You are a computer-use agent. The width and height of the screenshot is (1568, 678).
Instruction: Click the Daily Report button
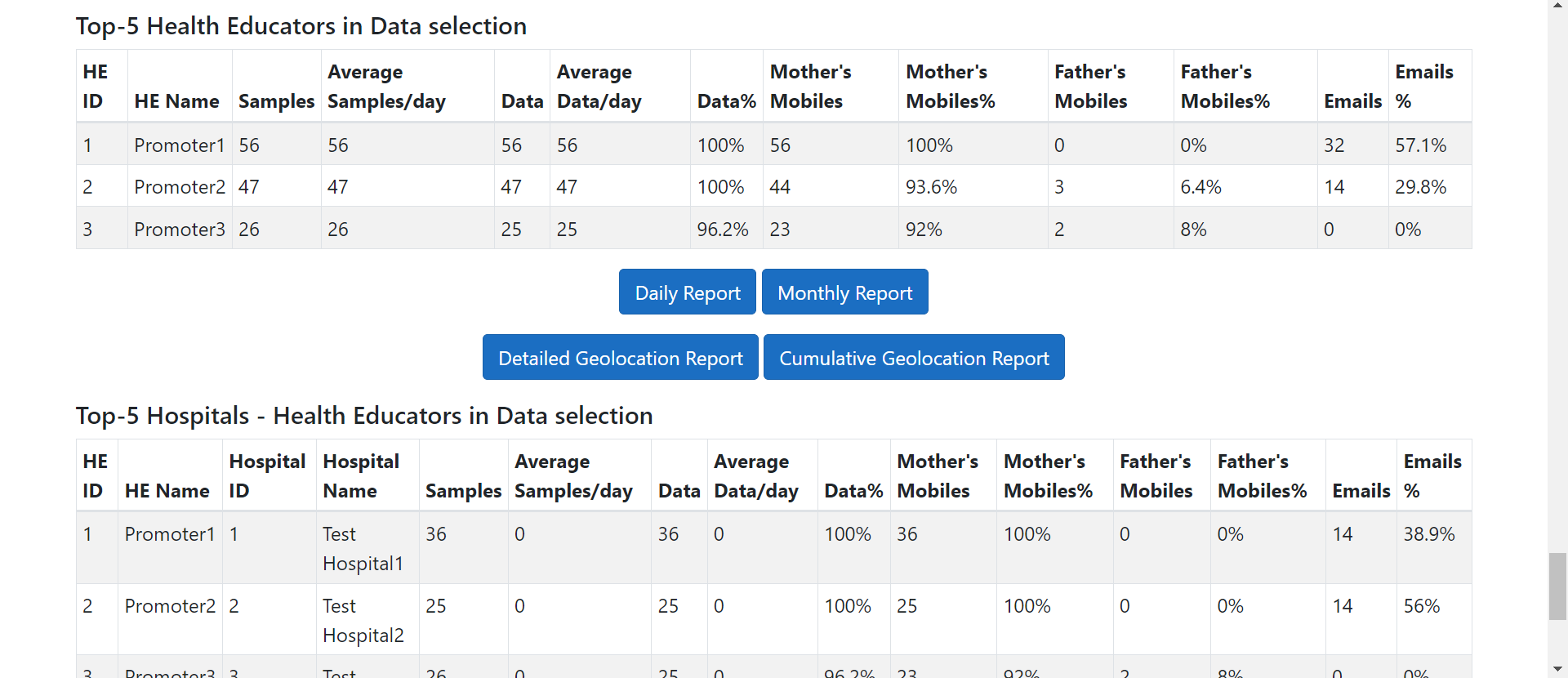click(687, 292)
